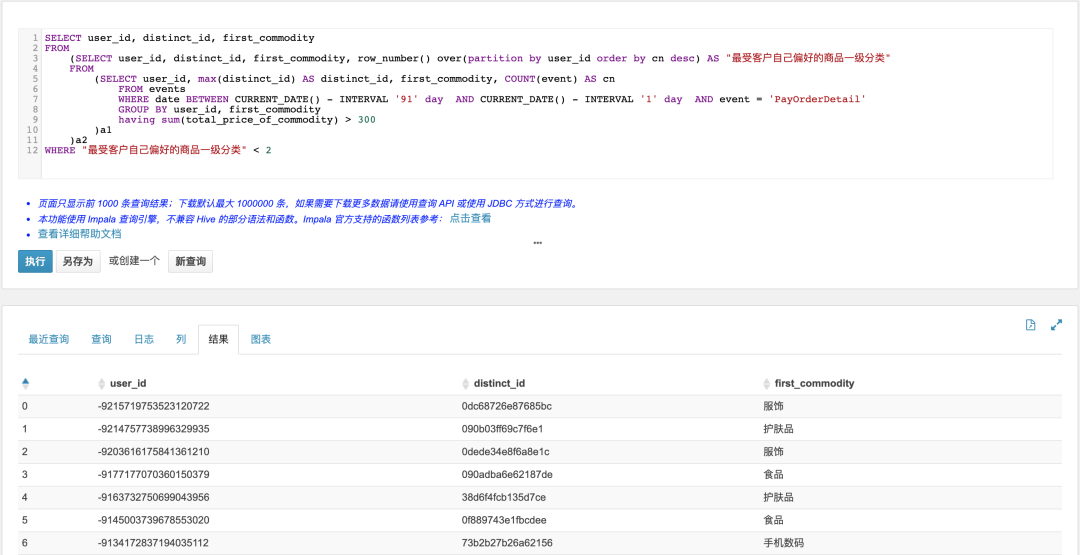
Task: Click the 执行 execute button
Action: tap(35, 262)
